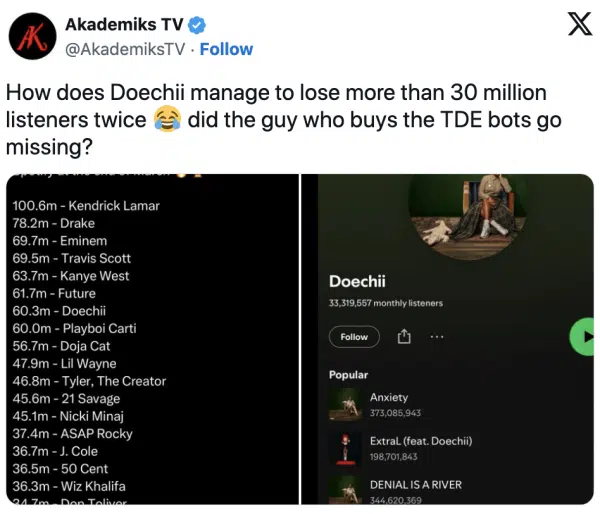This screenshot has width=600, height=514.
Task: Click the Follow button on Doechii's Spotify page
Action: click(354, 337)
